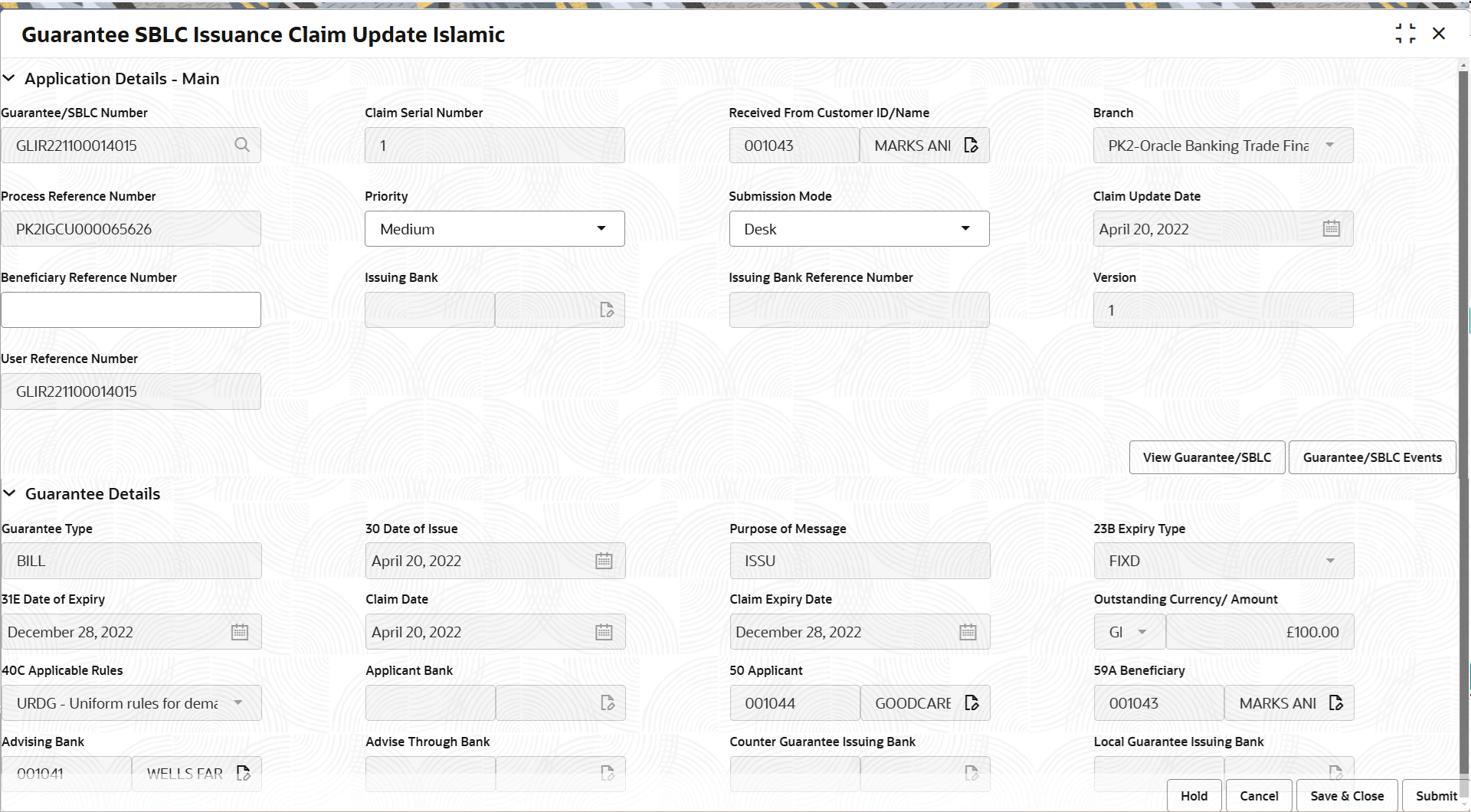Open the Submission Mode dropdown

click(x=965, y=228)
